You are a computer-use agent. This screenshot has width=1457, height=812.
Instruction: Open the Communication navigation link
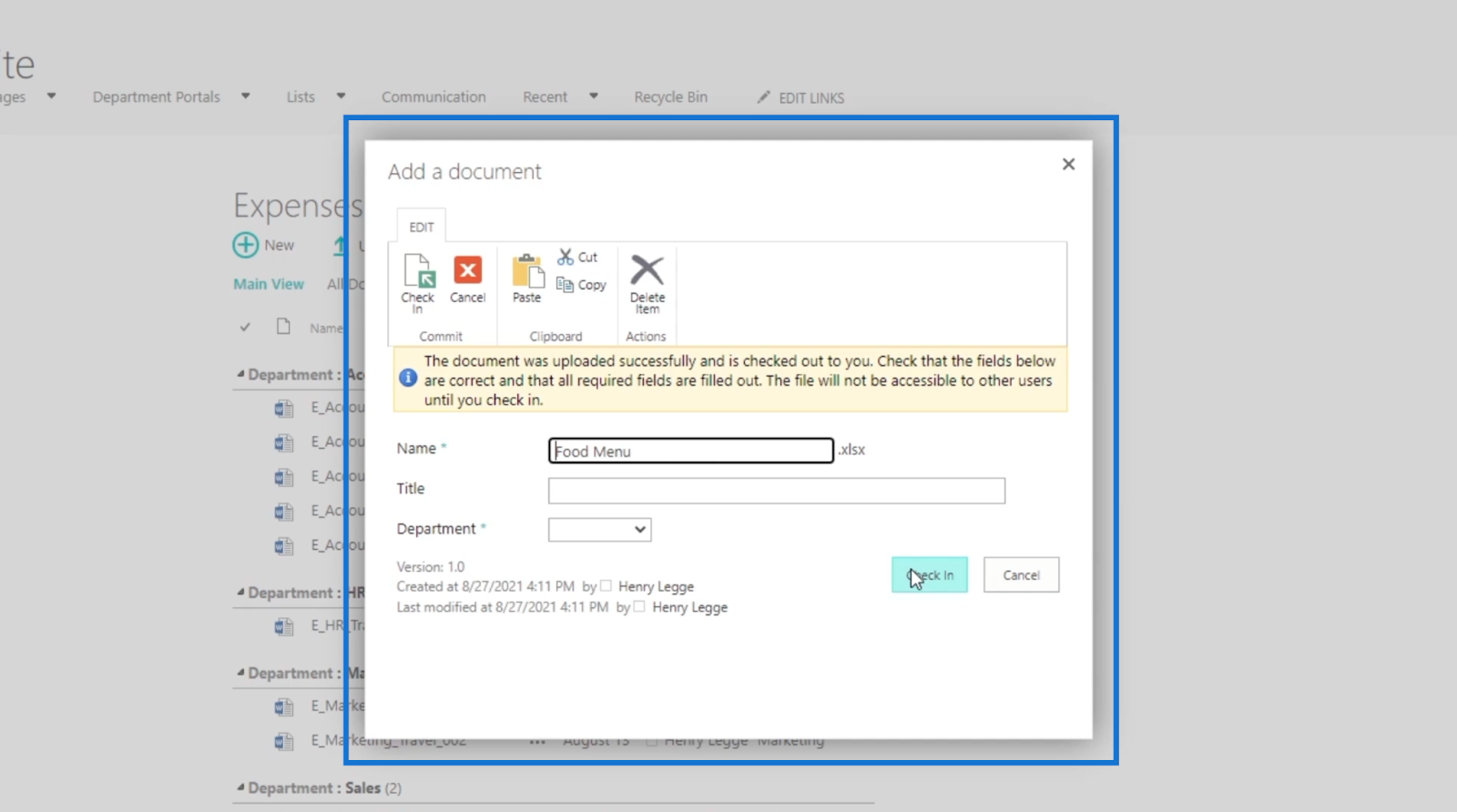coord(433,96)
